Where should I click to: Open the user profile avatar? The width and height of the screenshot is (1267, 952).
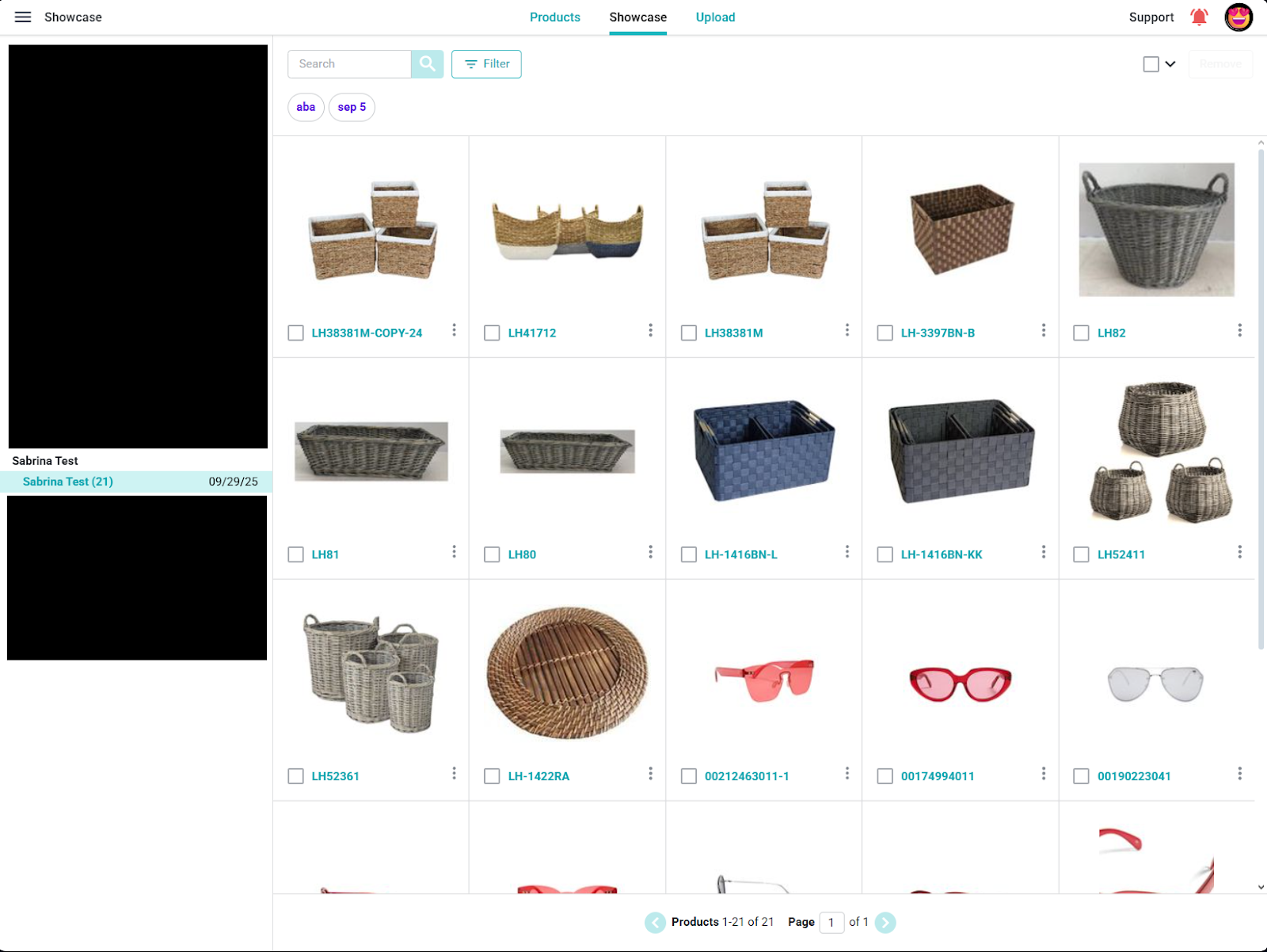pyautogui.click(x=1238, y=17)
